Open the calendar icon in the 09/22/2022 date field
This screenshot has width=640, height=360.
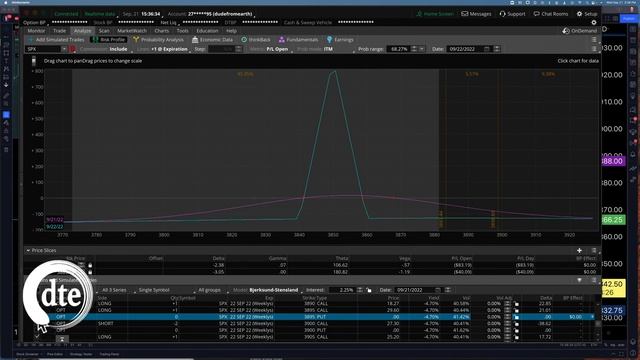pyautogui.click(x=487, y=49)
